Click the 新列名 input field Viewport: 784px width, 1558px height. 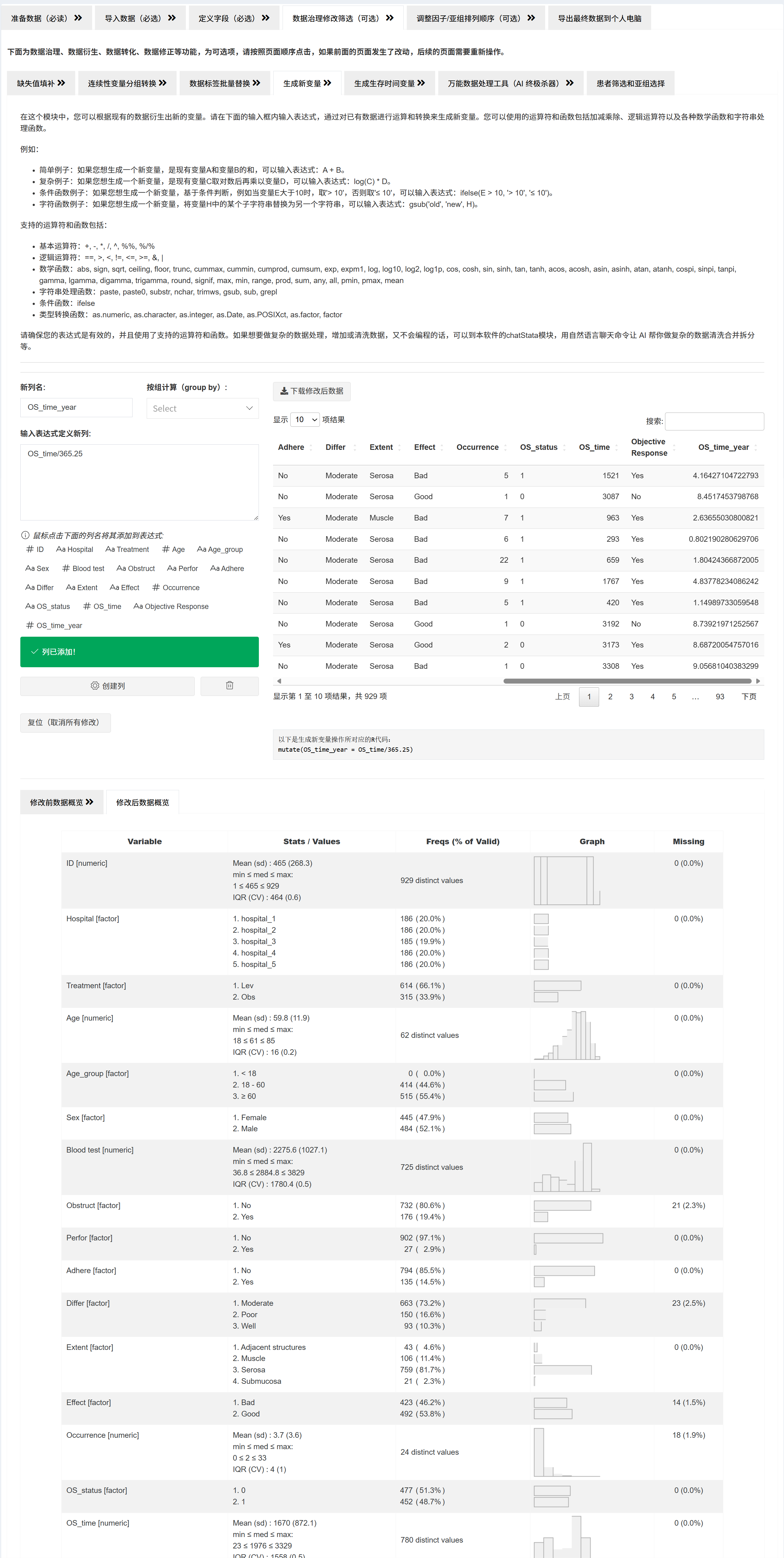pyautogui.click(x=76, y=408)
